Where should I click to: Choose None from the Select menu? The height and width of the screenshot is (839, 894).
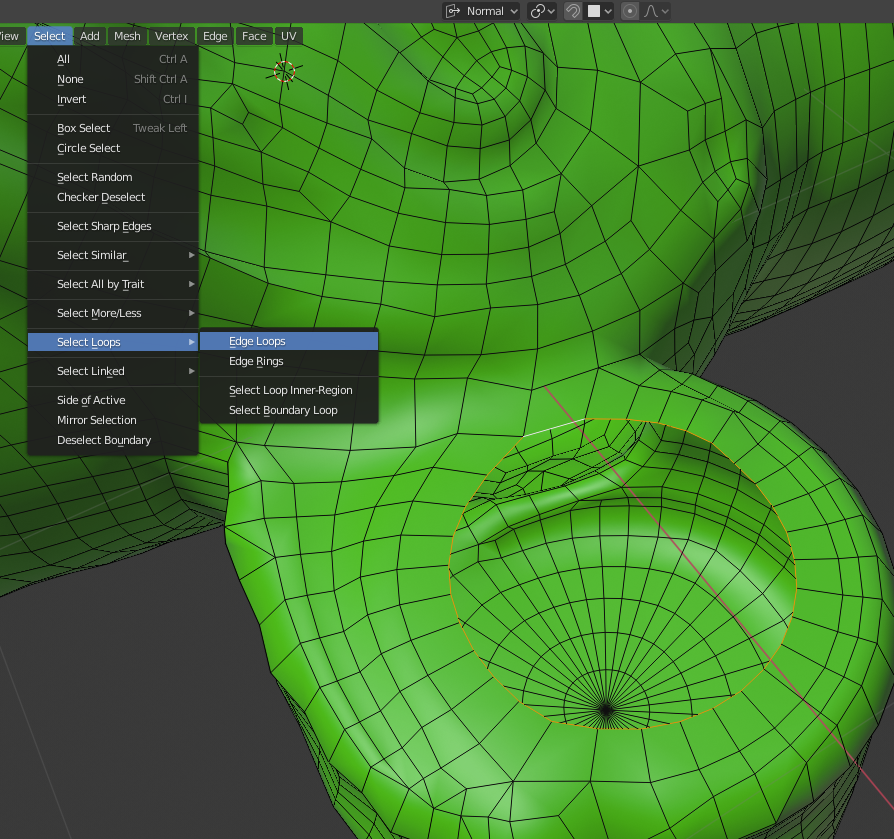point(113,79)
